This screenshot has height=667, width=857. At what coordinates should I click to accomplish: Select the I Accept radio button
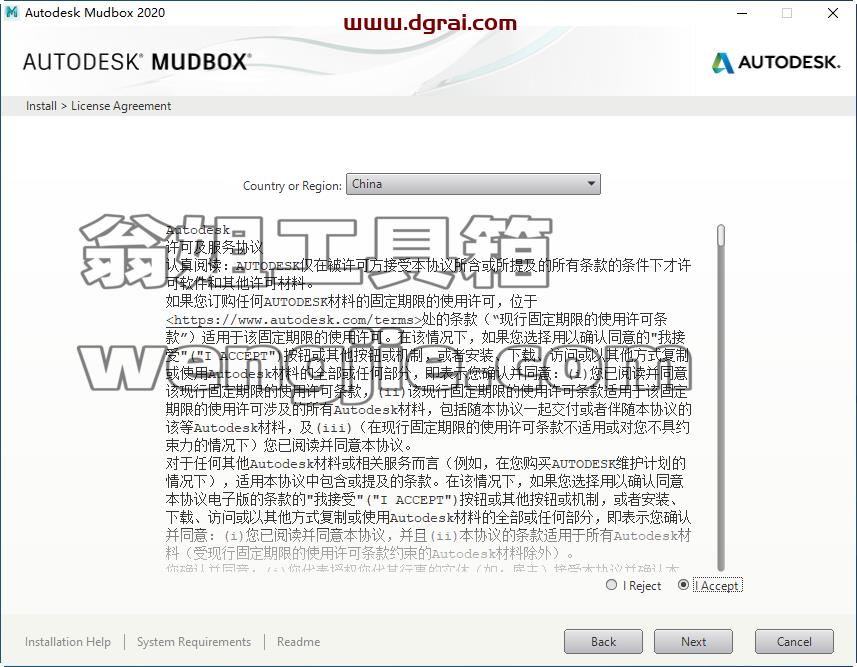tap(683, 585)
